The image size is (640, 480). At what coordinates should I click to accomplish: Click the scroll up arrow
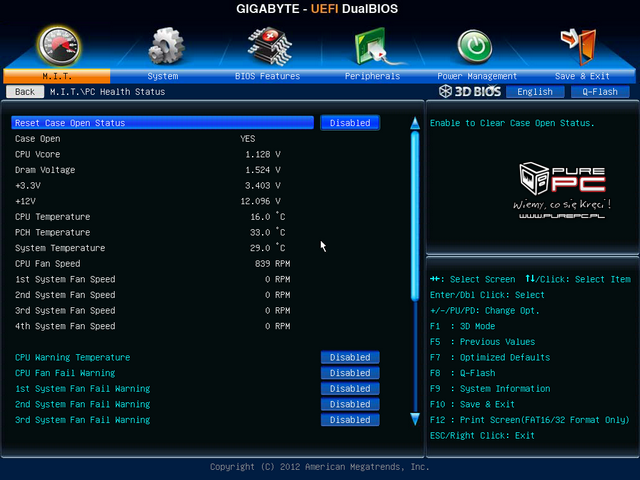click(415, 123)
